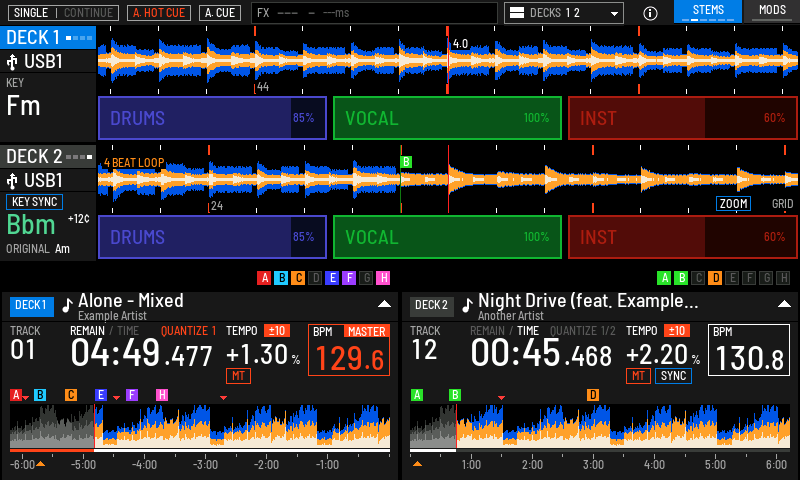The width and height of the screenshot is (800, 480).
Task: Open QUANTIZE 1 setting on Deck 1
Action: pos(188,331)
